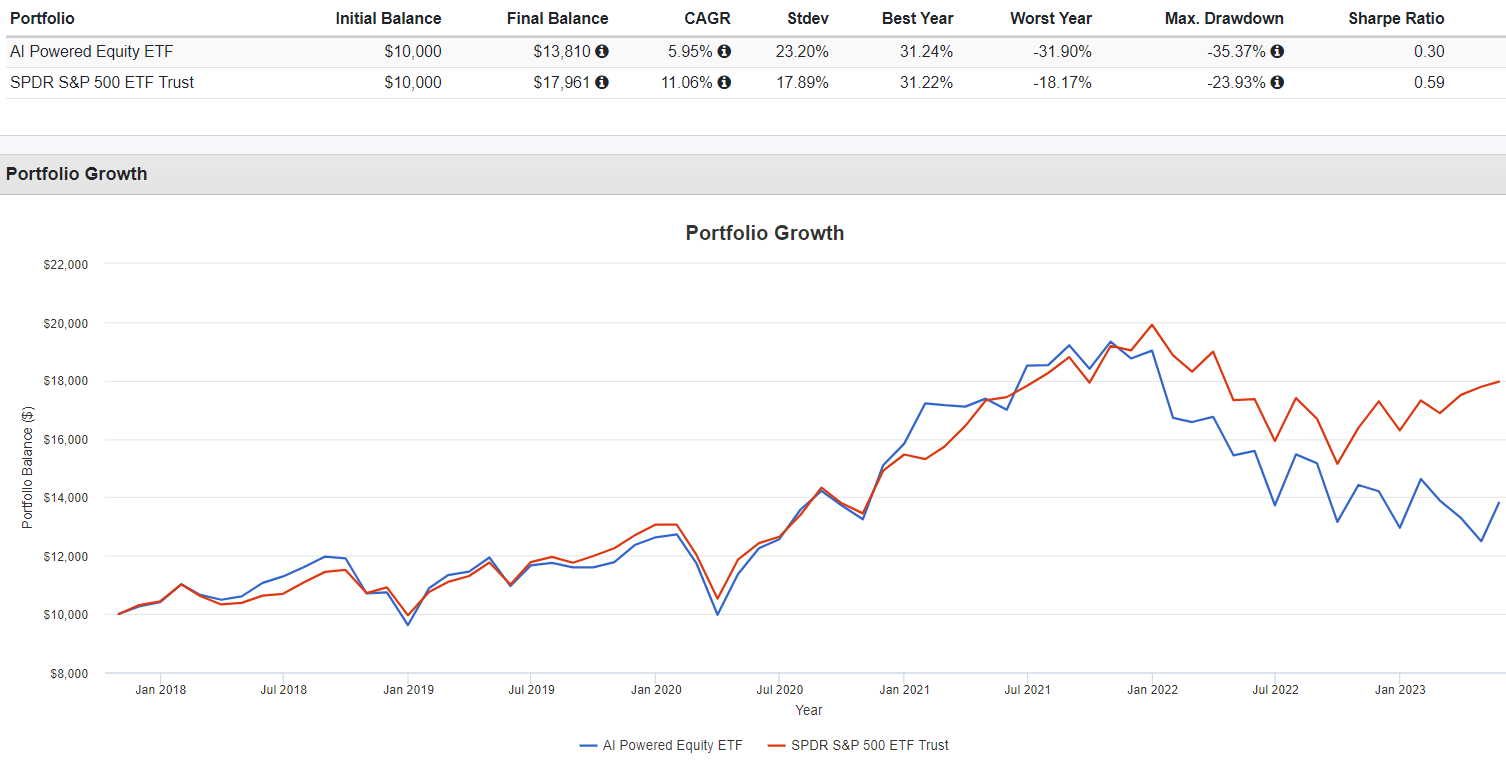1506x760 pixels.
Task: Click the Jul 2021 x-axis label
Action: (x=1027, y=690)
